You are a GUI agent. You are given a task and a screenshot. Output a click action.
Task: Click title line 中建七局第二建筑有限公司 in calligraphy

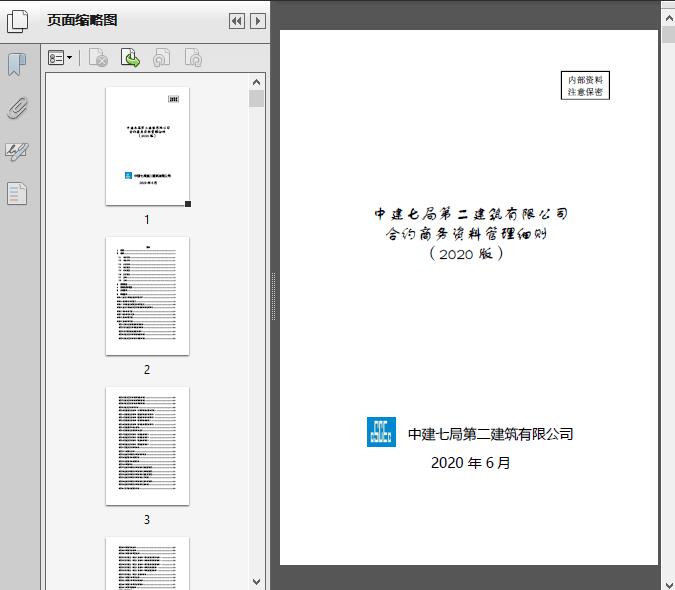[471, 213]
